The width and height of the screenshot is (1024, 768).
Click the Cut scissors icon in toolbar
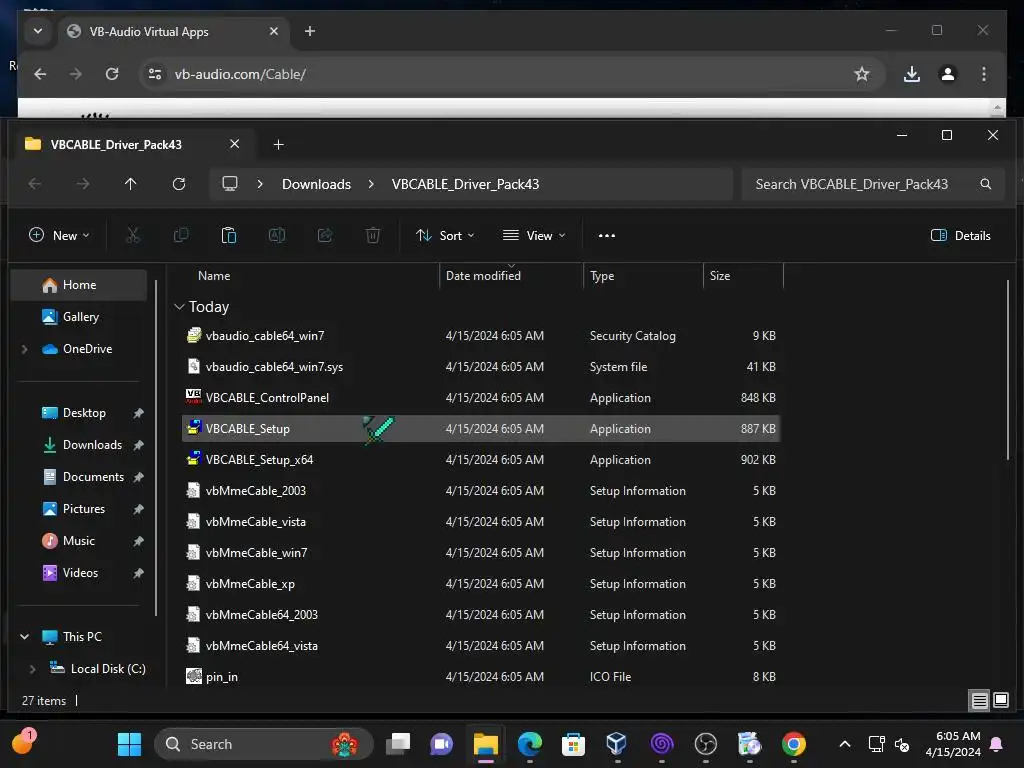click(133, 235)
